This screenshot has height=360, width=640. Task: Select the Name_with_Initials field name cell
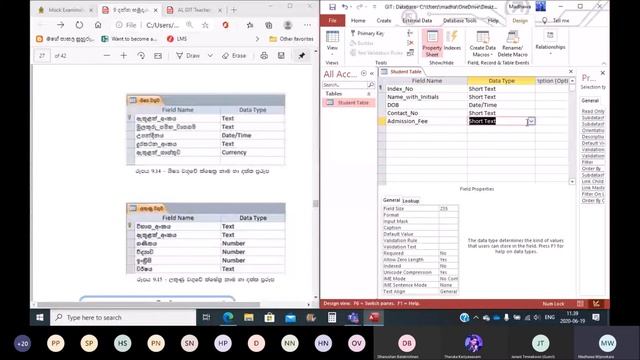426,97
